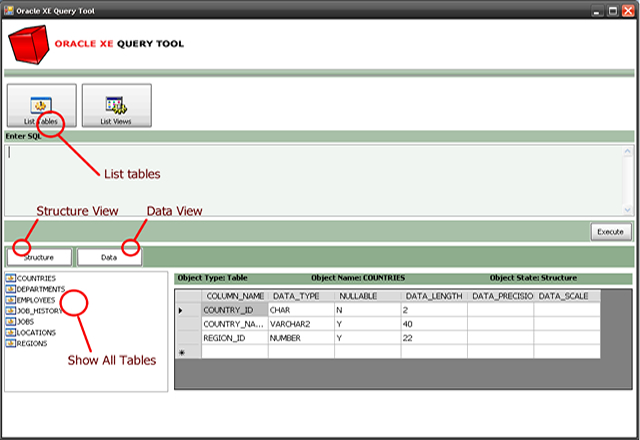
Task: Click the COLUMN_NAME column header
Action: coord(235,296)
